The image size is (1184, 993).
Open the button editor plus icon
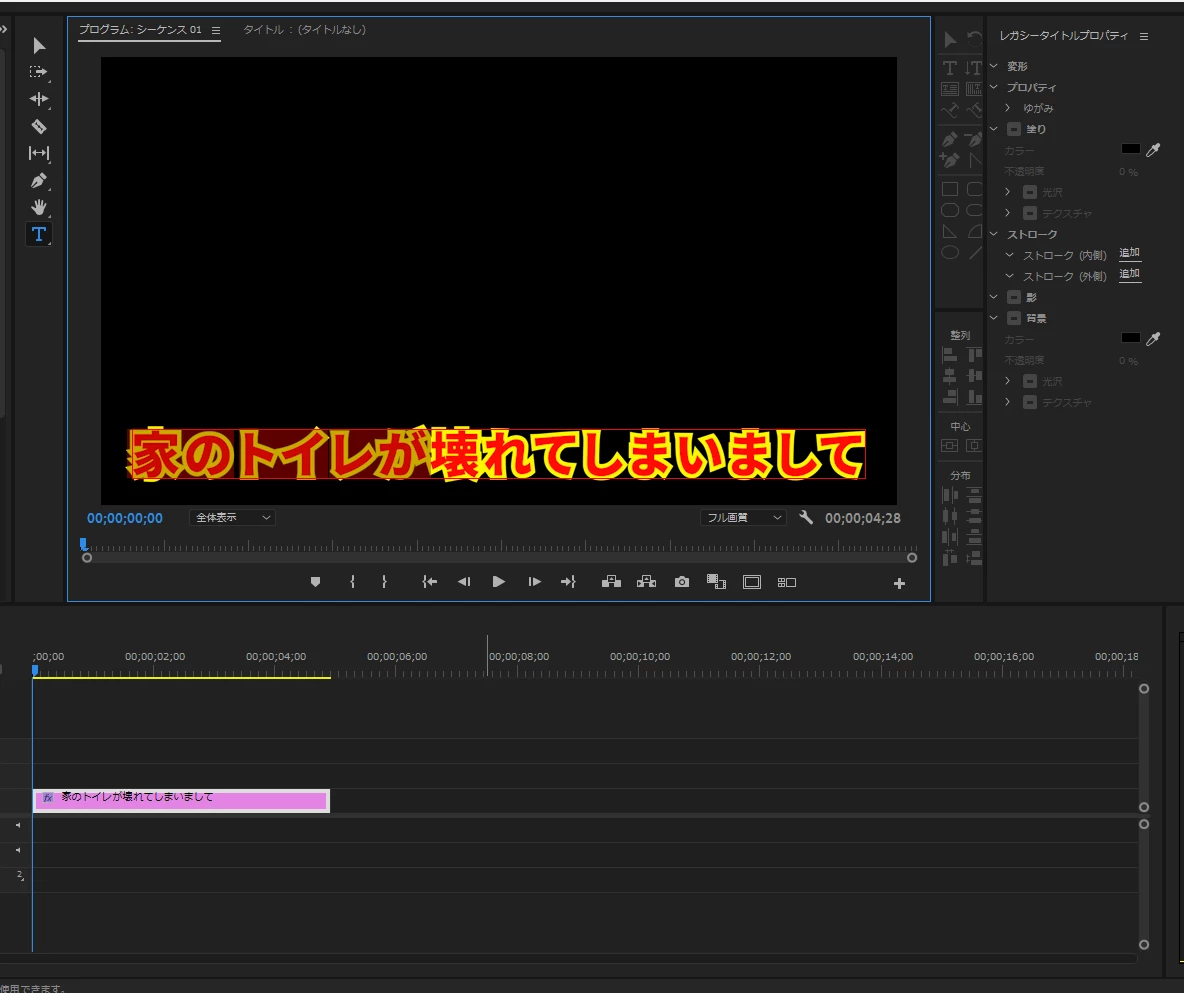pyautogui.click(x=899, y=583)
